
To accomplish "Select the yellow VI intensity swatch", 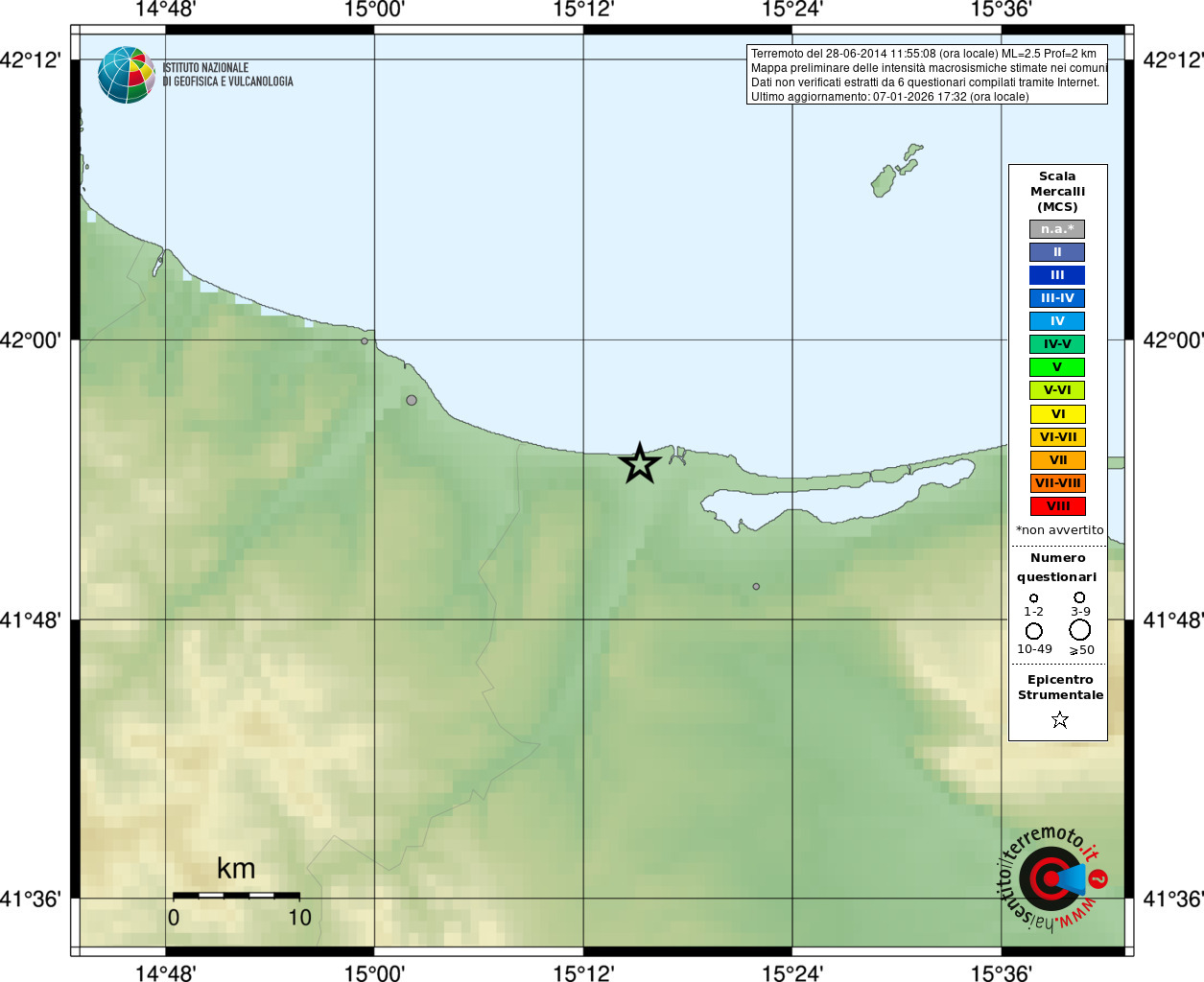I will [x=1057, y=414].
